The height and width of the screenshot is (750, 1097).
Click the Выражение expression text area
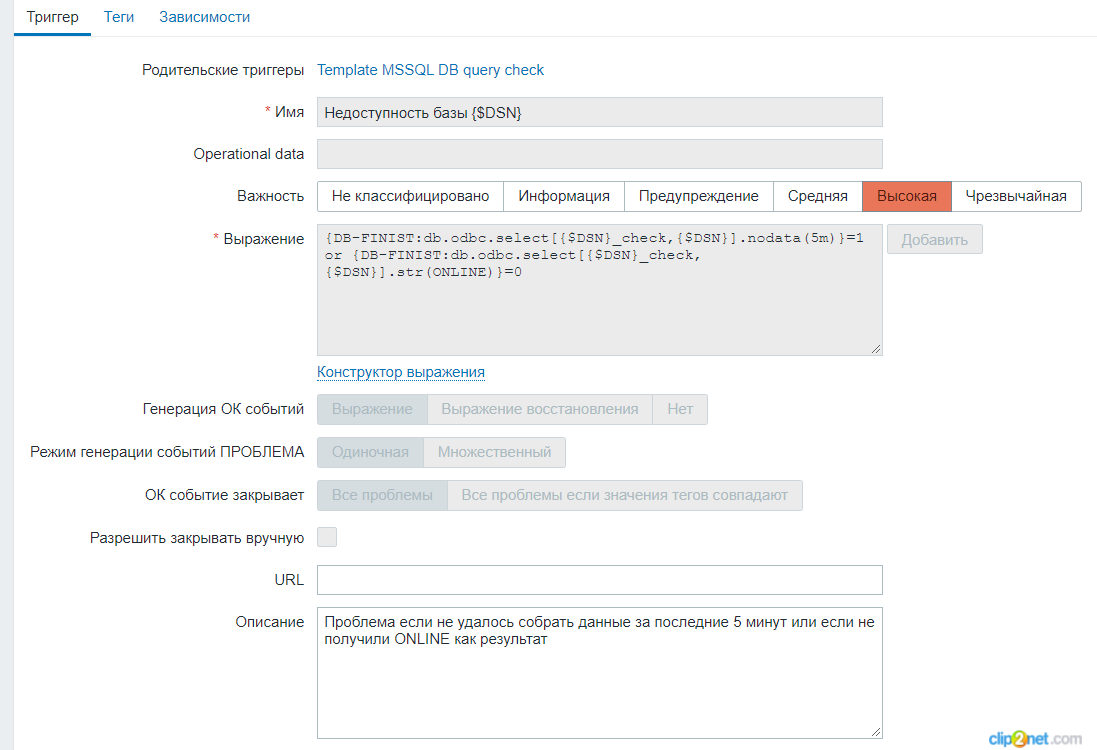pyautogui.click(x=599, y=310)
